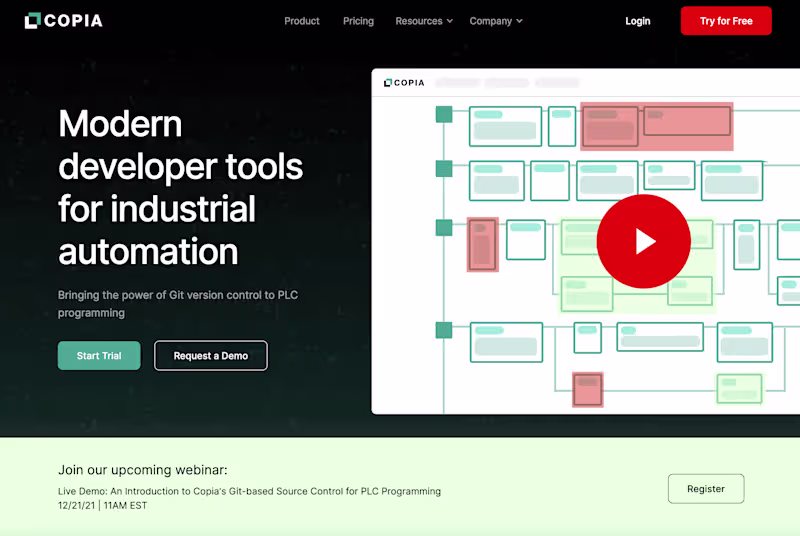The width and height of the screenshot is (800, 536).
Task: Click the Try for Free button
Action: pyautogui.click(x=726, y=21)
